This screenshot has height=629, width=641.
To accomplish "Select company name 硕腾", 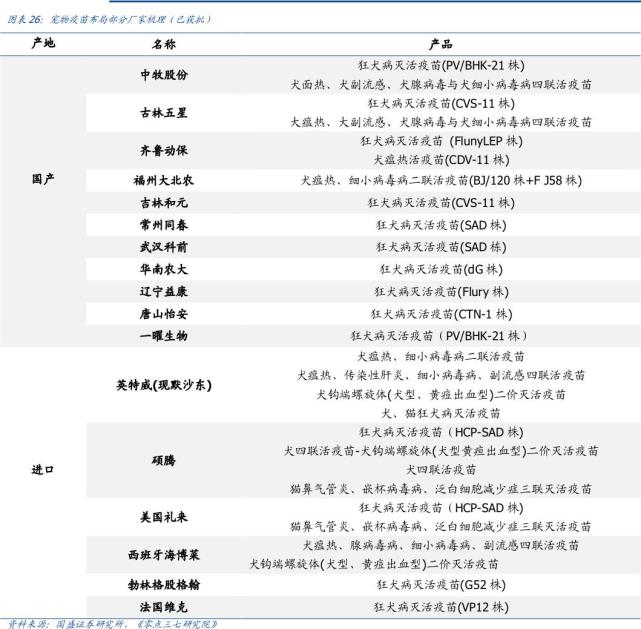I will 164,460.
